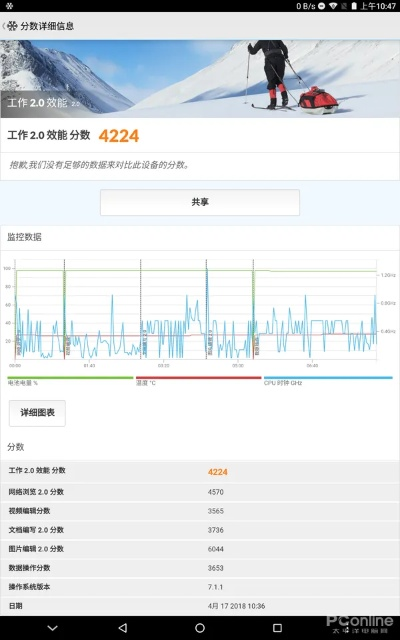400x640 pixels.
Task: Select the 工作 2.0 效能 分数 table row
Action: click(200, 471)
